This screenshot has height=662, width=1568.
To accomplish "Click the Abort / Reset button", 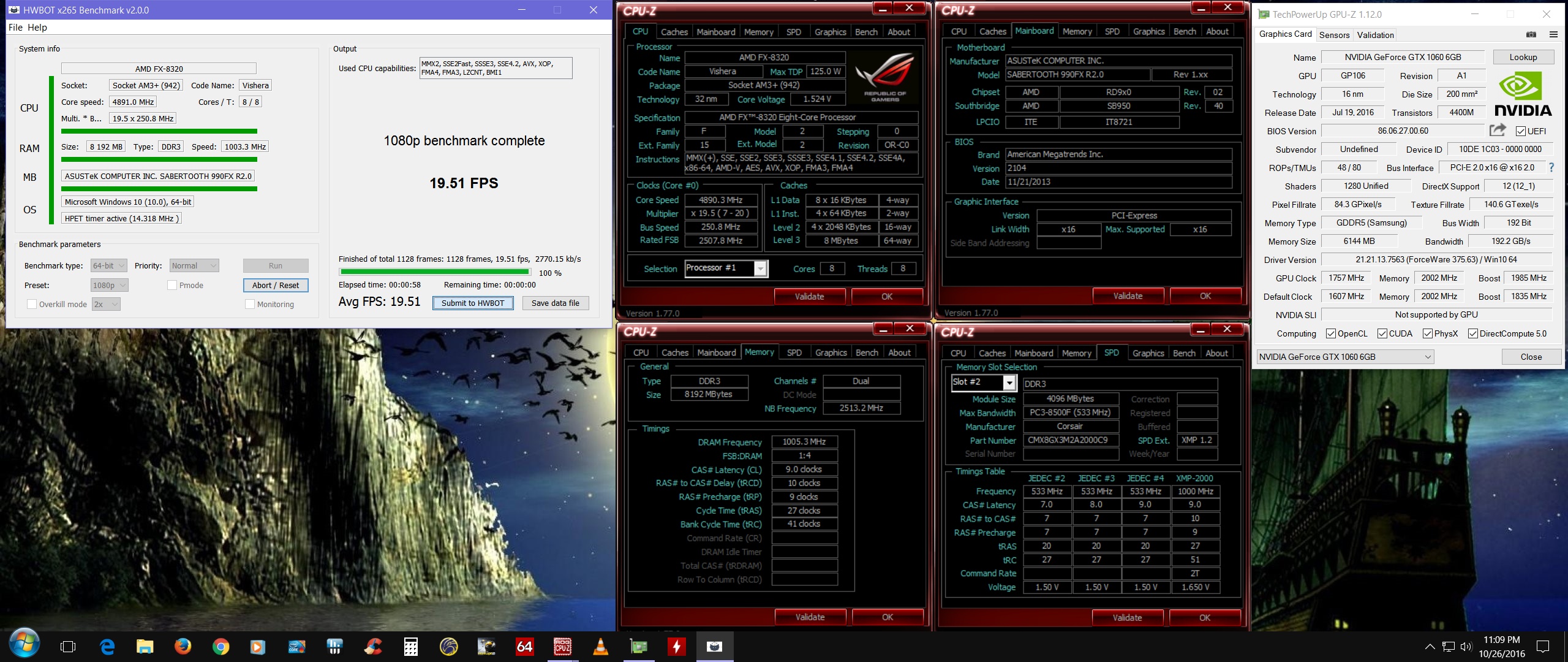I will click(276, 285).
